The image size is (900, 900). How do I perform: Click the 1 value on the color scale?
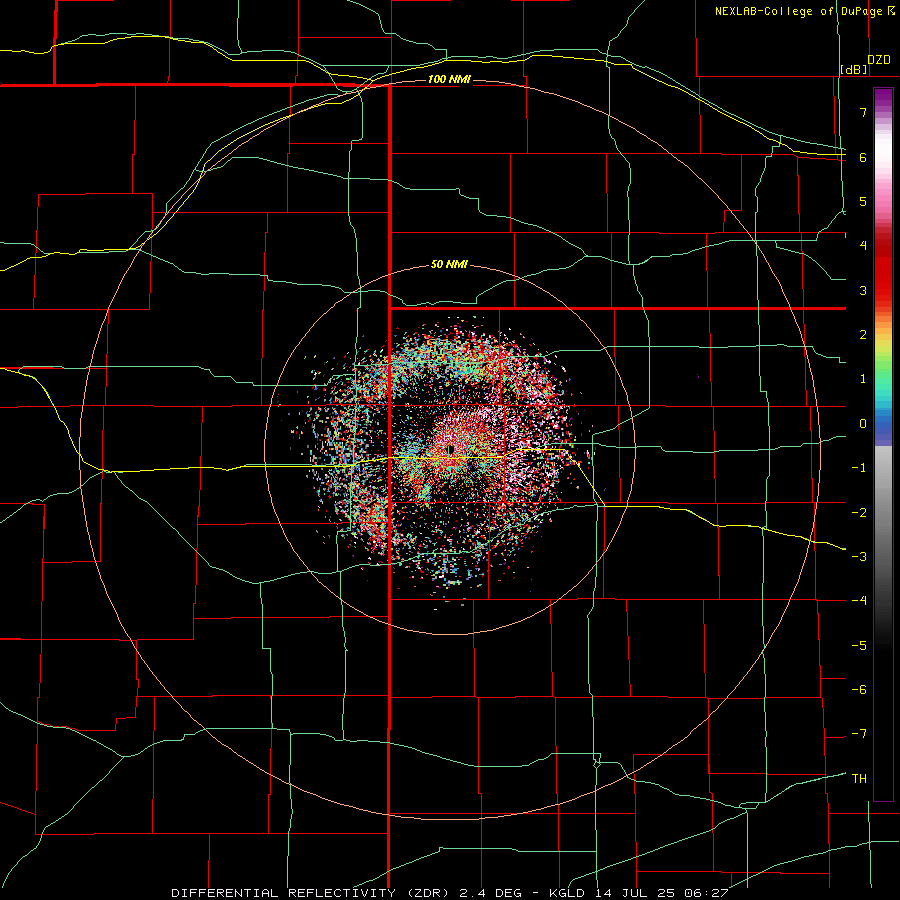pos(863,379)
